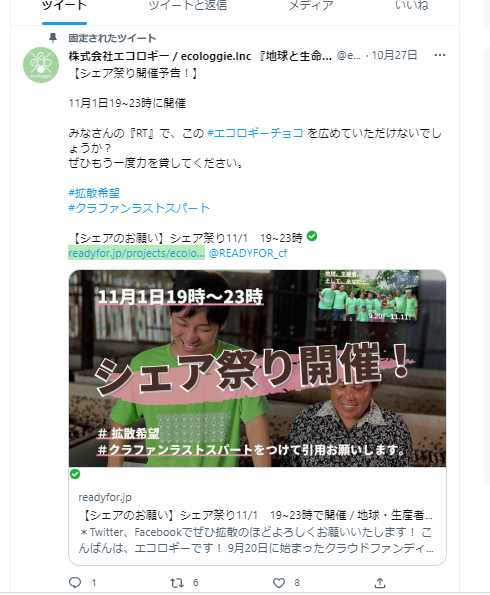Switch to the ツイートと返信 tab
The width and height of the screenshot is (490, 595).
[x=187, y=5]
